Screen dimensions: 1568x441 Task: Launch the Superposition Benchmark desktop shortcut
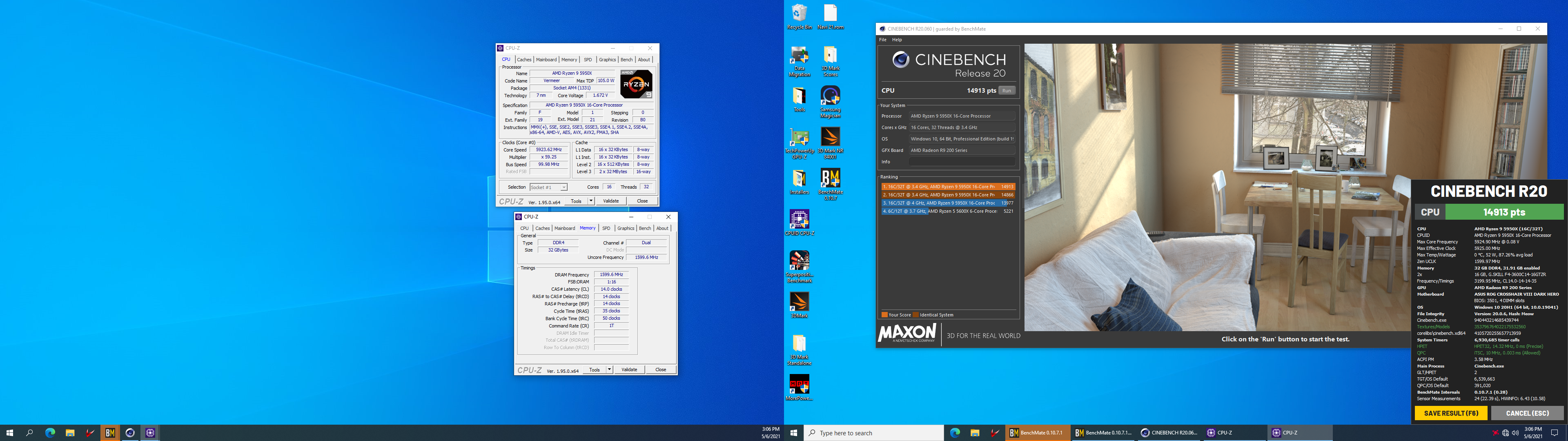coord(799,267)
